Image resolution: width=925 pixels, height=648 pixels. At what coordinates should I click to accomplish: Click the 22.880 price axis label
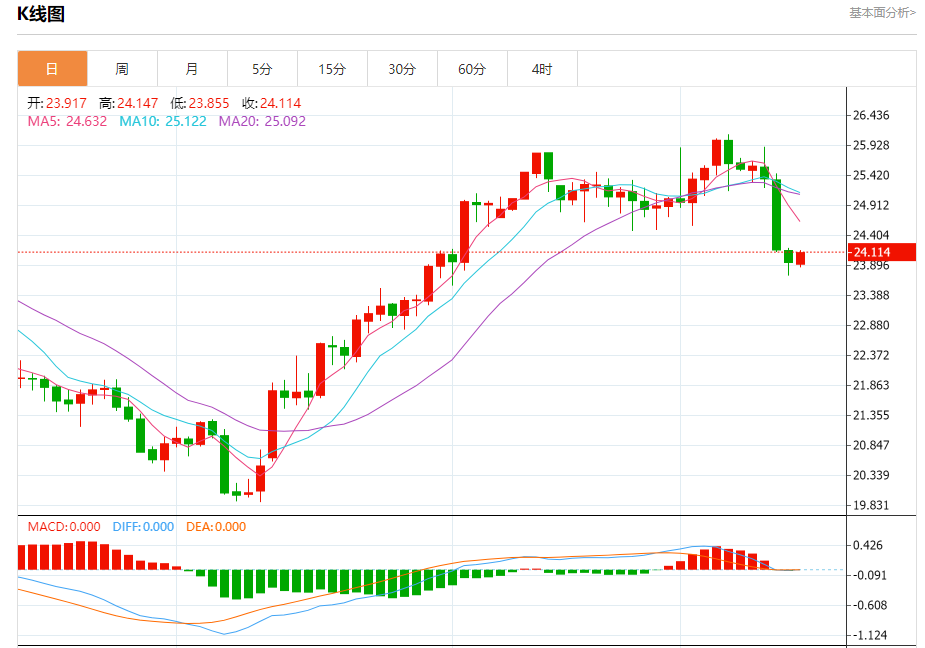tap(871, 325)
